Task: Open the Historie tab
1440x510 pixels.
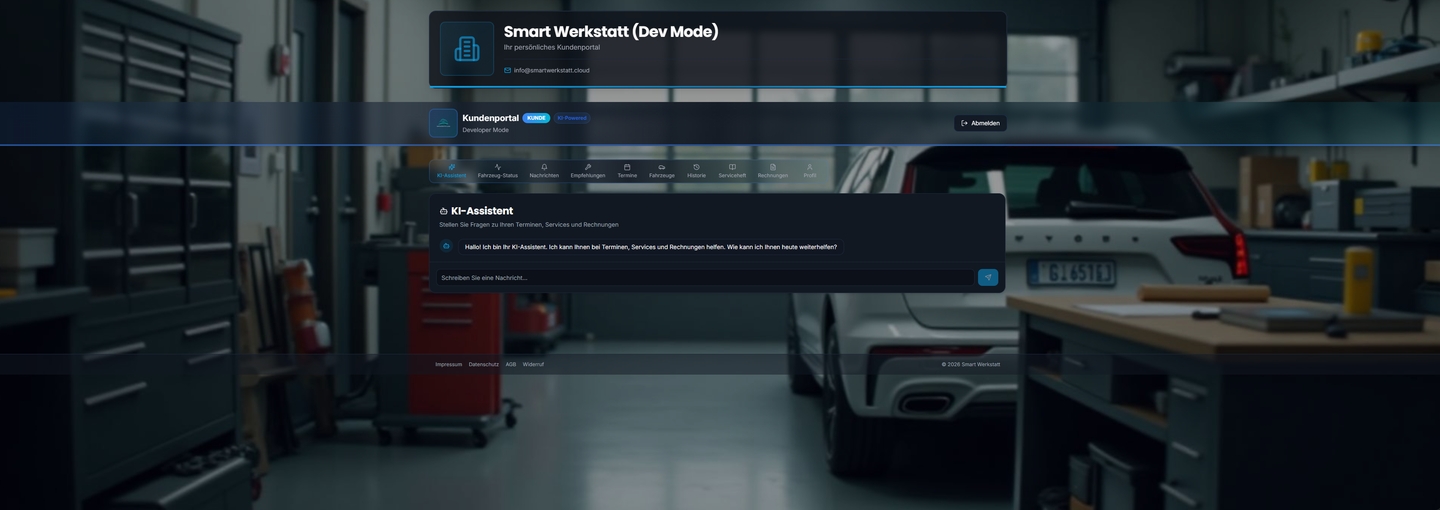Action: pyautogui.click(x=696, y=171)
